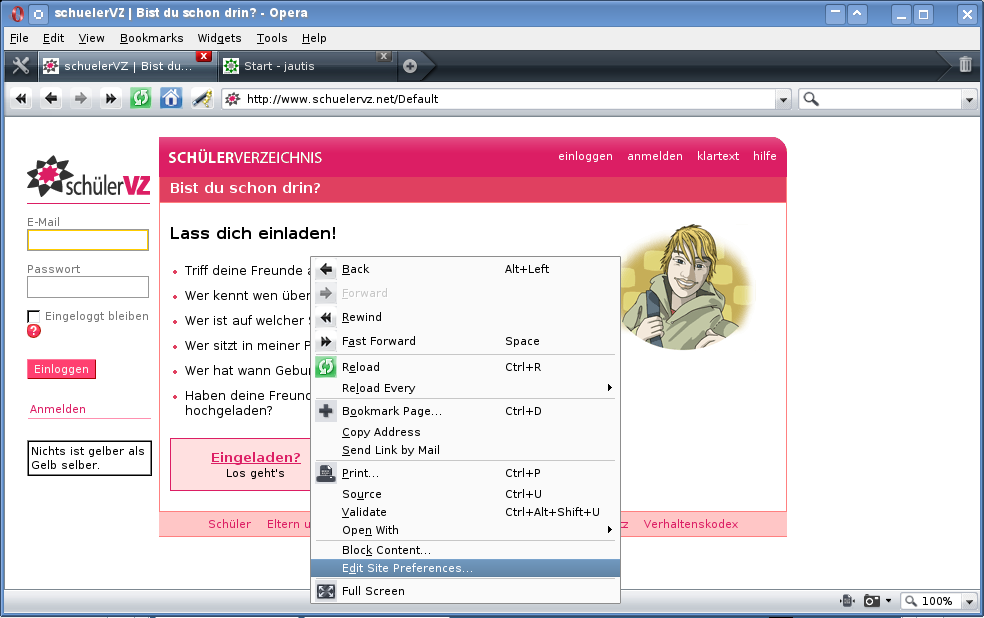Open the Tools menu
Viewport: 984px width, 618px height.
click(x=272, y=38)
